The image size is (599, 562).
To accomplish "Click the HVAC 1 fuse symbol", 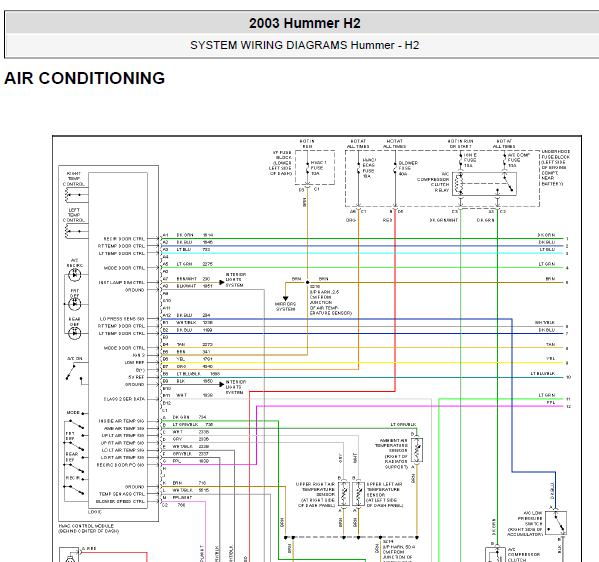I will point(308,168).
